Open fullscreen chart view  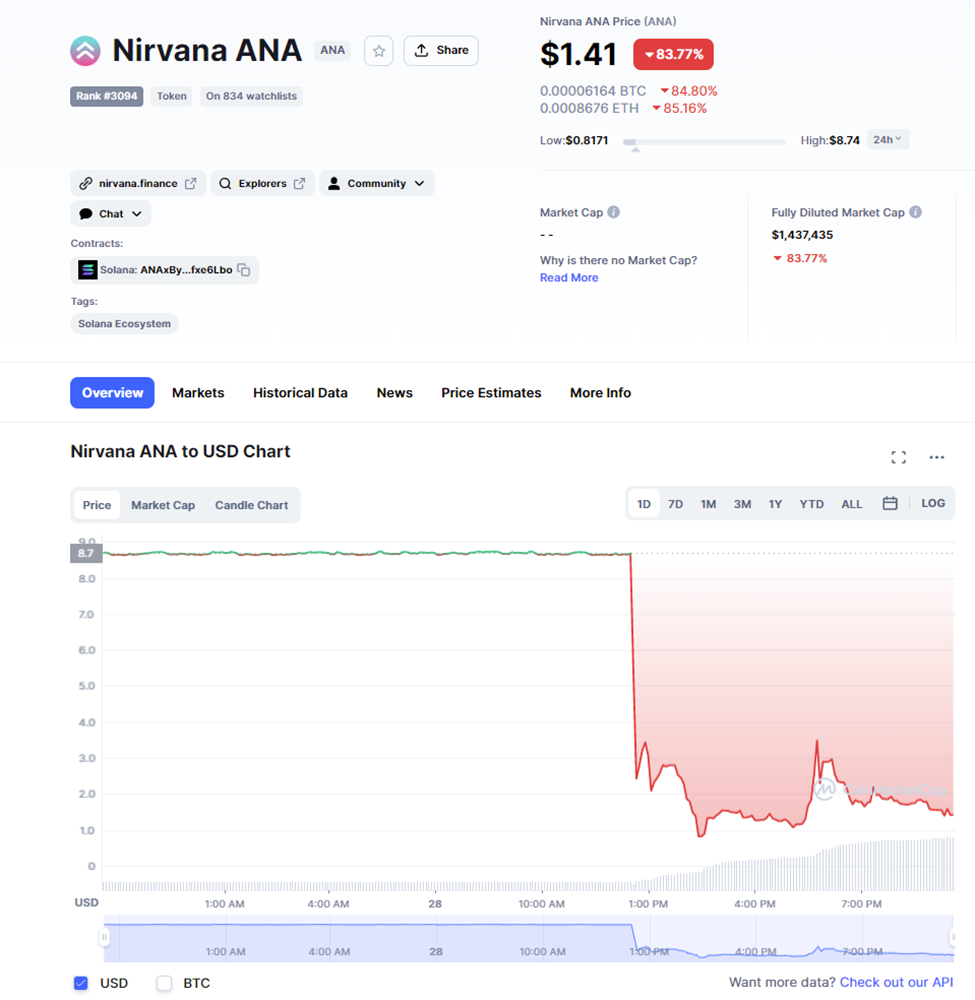tap(898, 457)
